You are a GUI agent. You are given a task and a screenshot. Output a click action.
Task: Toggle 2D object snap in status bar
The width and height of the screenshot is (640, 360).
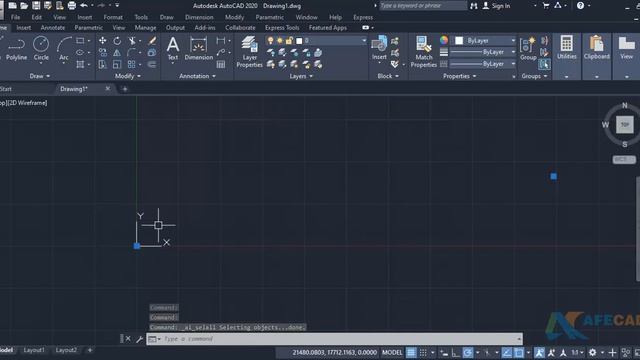point(519,353)
